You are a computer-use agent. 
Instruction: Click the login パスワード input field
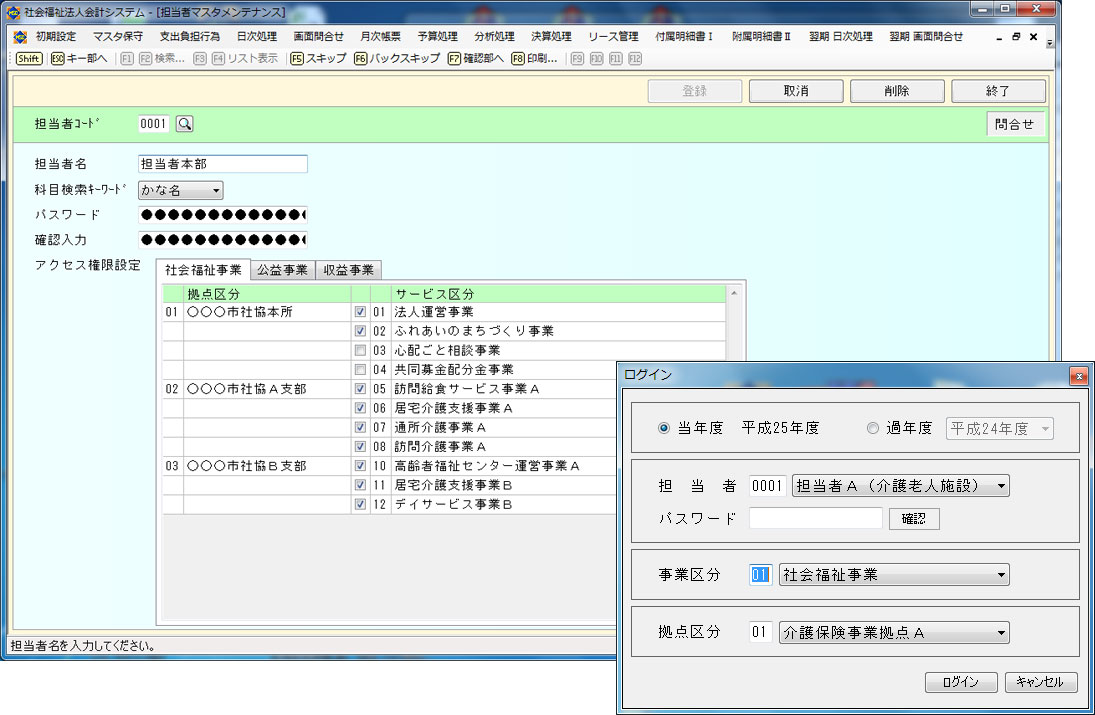[815, 518]
